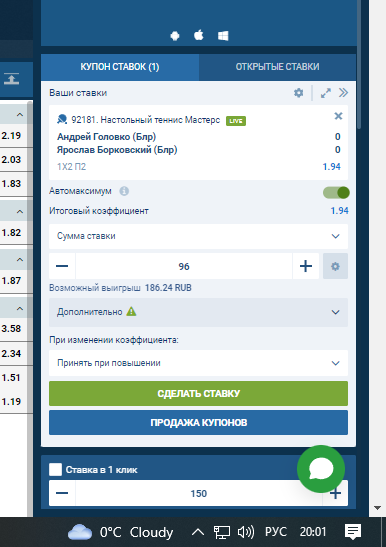Expand the Дополнительно section
The height and width of the screenshot is (547, 386).
[x=198, y=312]
